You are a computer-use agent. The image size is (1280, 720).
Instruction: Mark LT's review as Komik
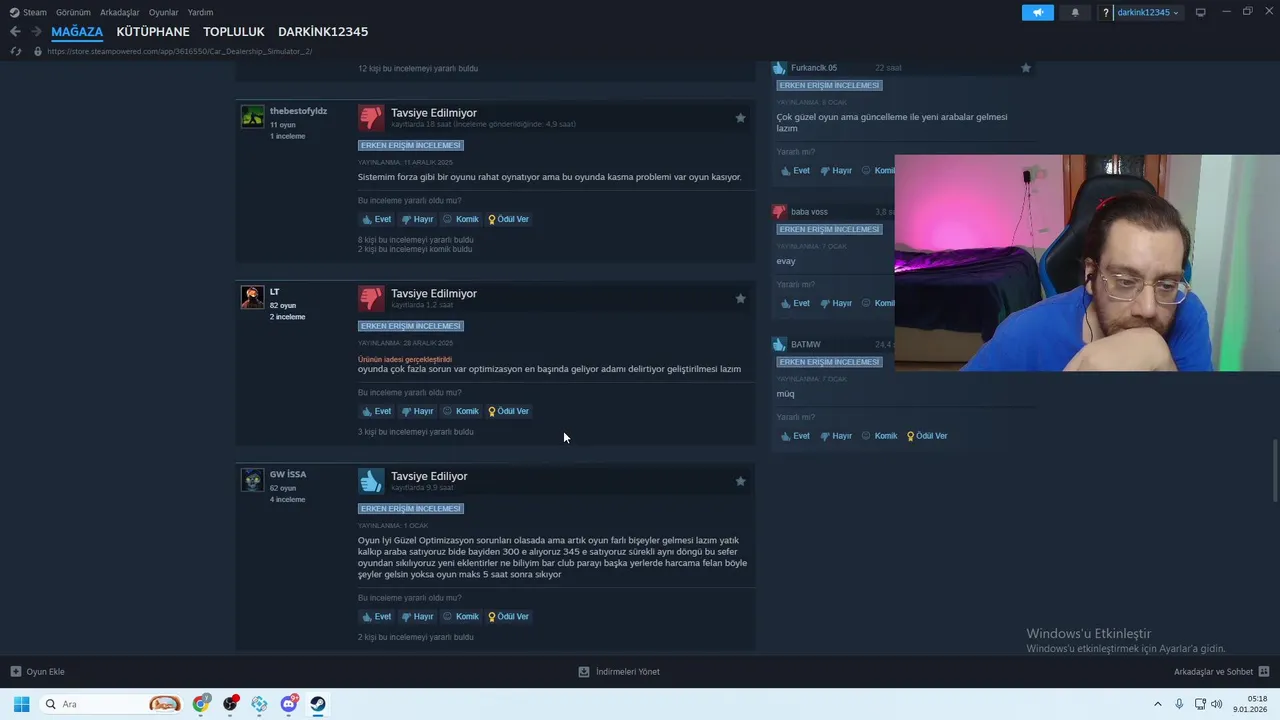click(x=461, y=411)
